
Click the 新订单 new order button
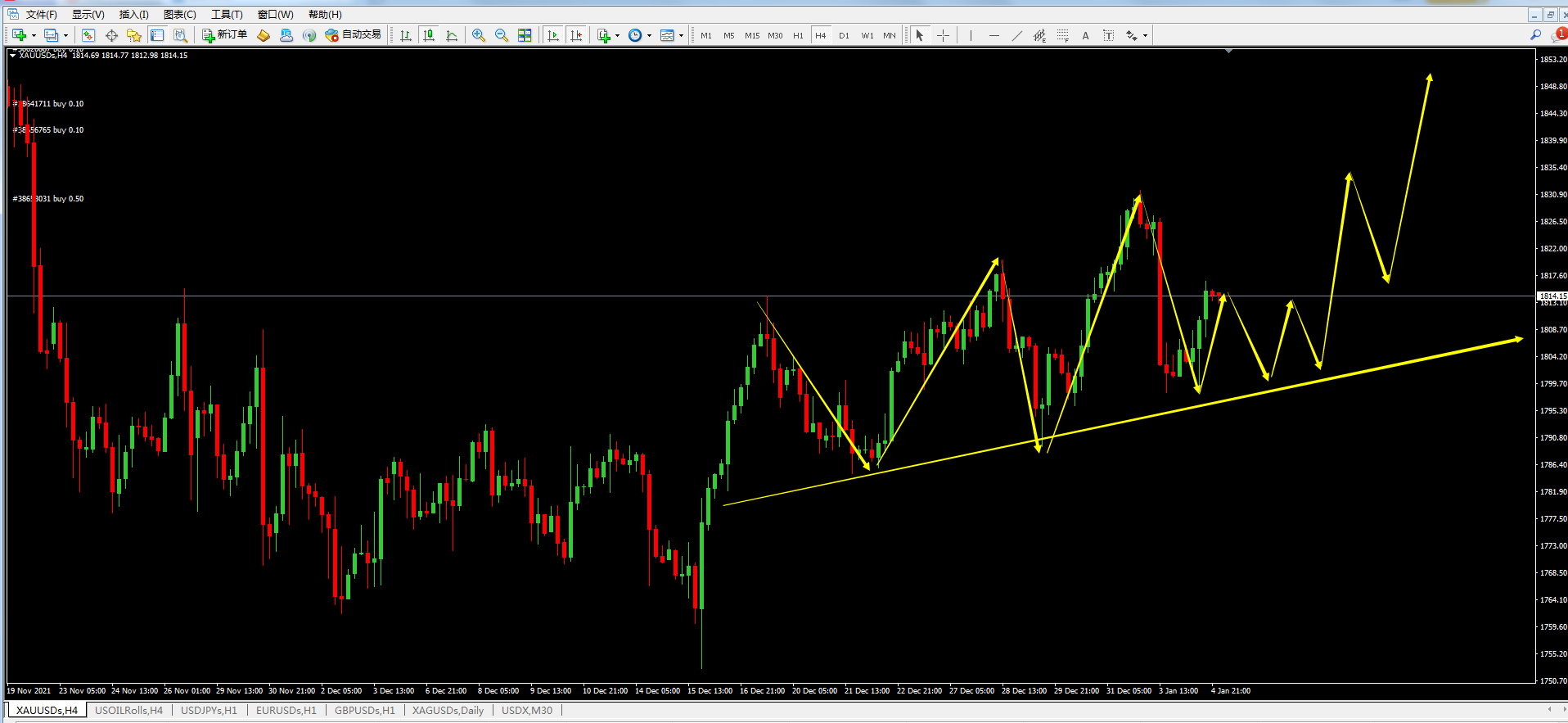point(224,35)
